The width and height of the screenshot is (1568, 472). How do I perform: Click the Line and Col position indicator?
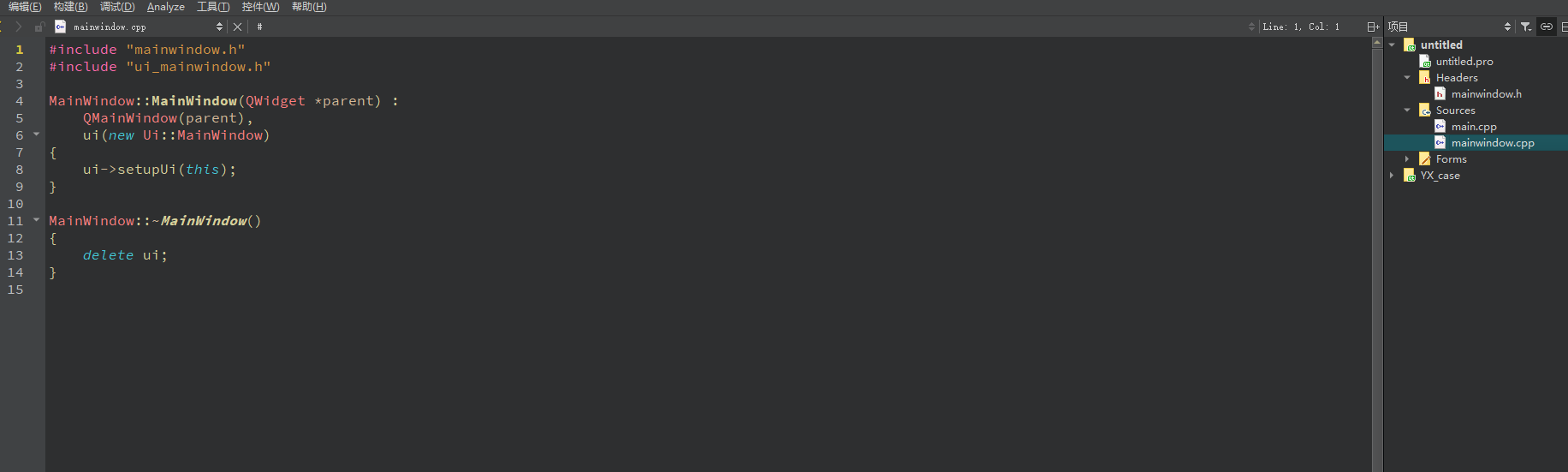[x=1301, y=27]
